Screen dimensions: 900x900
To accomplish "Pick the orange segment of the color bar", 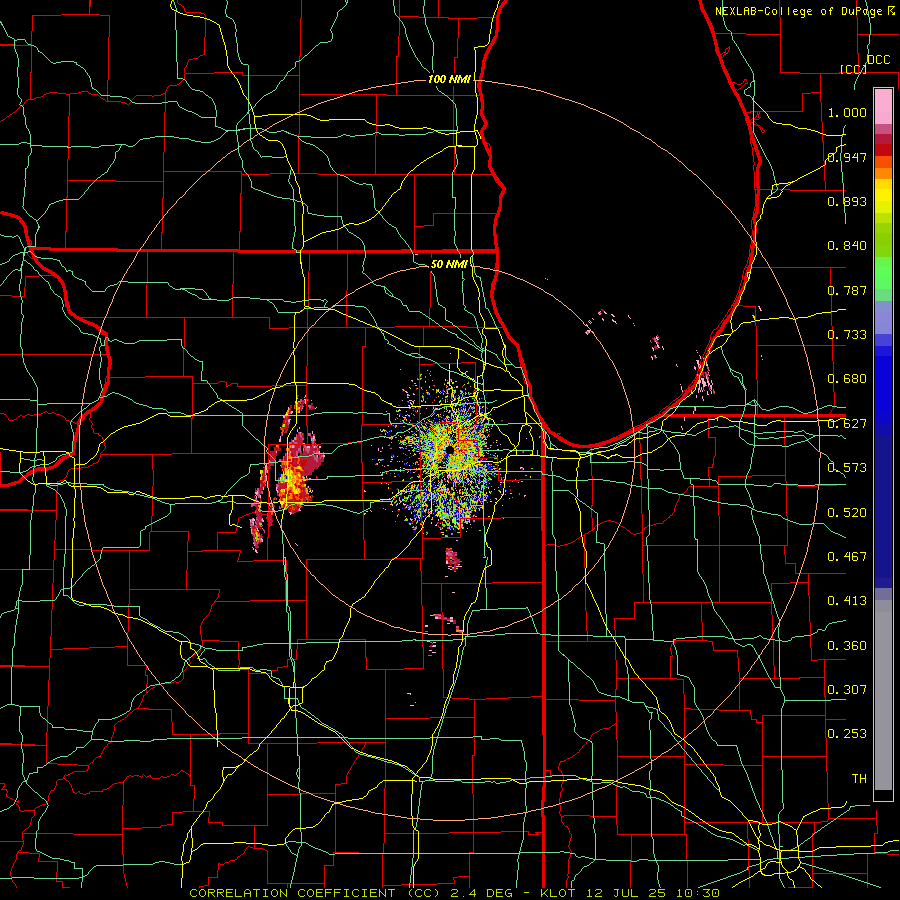I will click(883, 173).
